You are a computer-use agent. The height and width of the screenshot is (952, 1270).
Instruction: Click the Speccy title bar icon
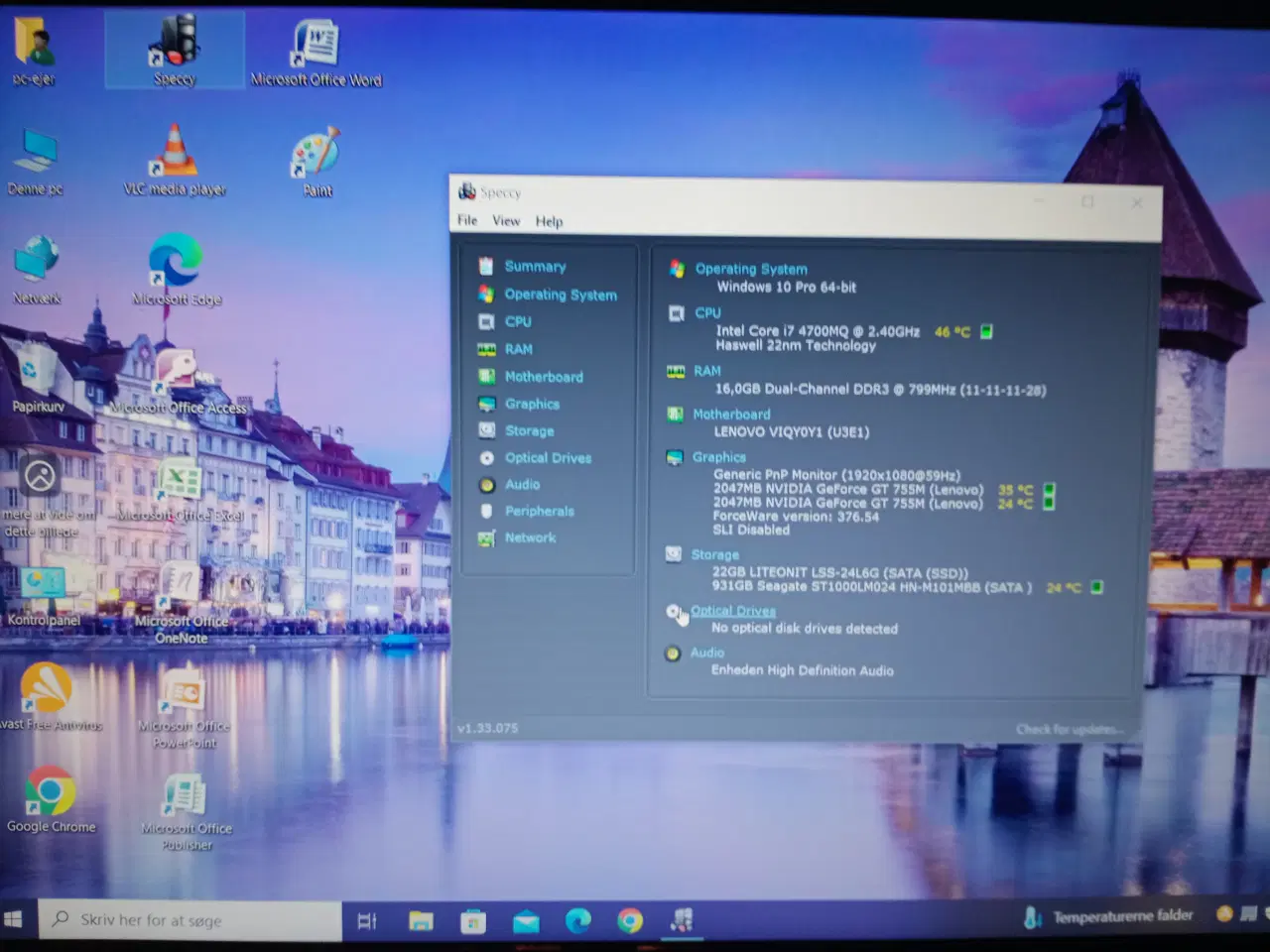coord(466,191)
